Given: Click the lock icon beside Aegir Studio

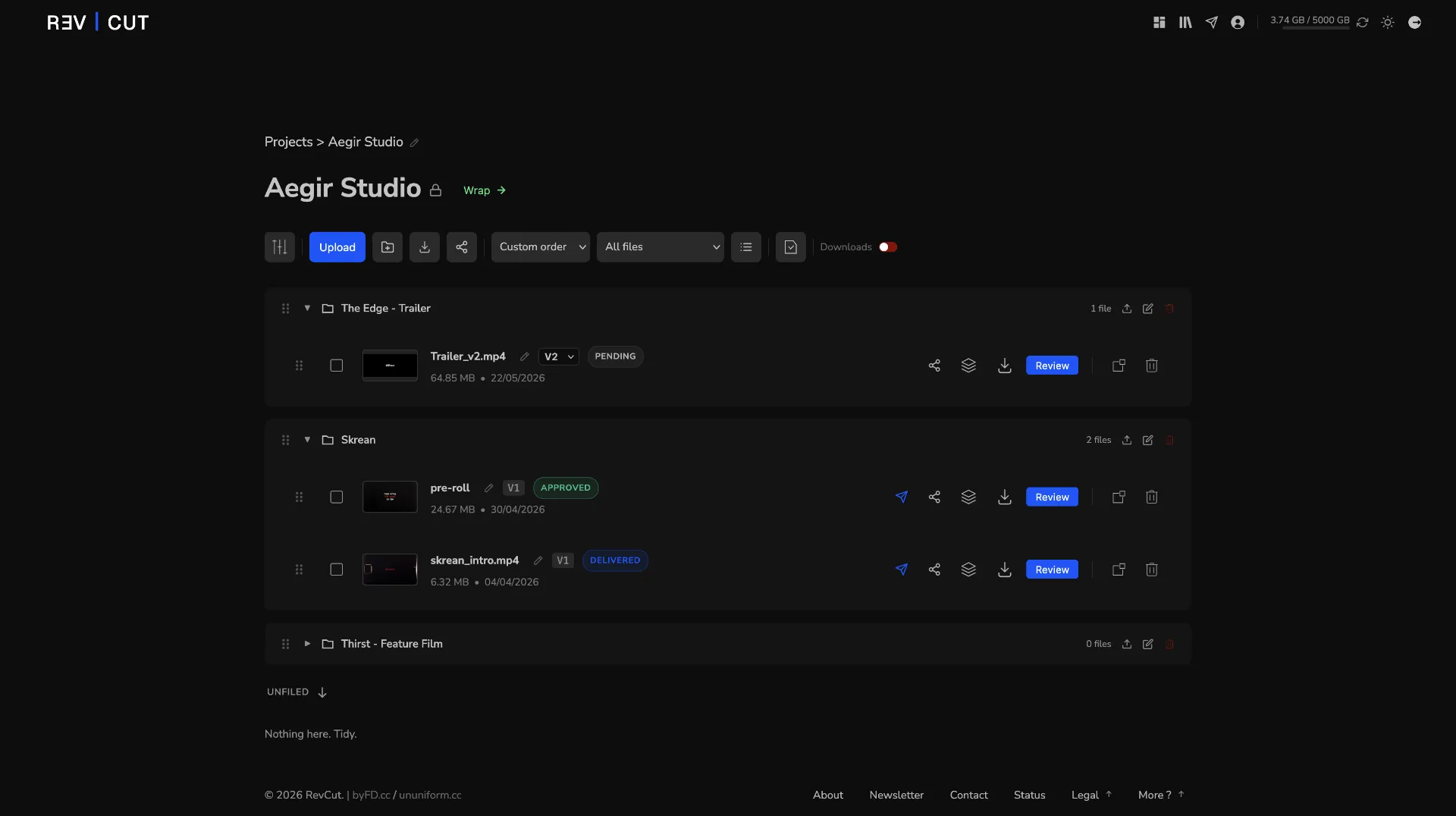Looking at the screenshot, I should pos(435,190).
